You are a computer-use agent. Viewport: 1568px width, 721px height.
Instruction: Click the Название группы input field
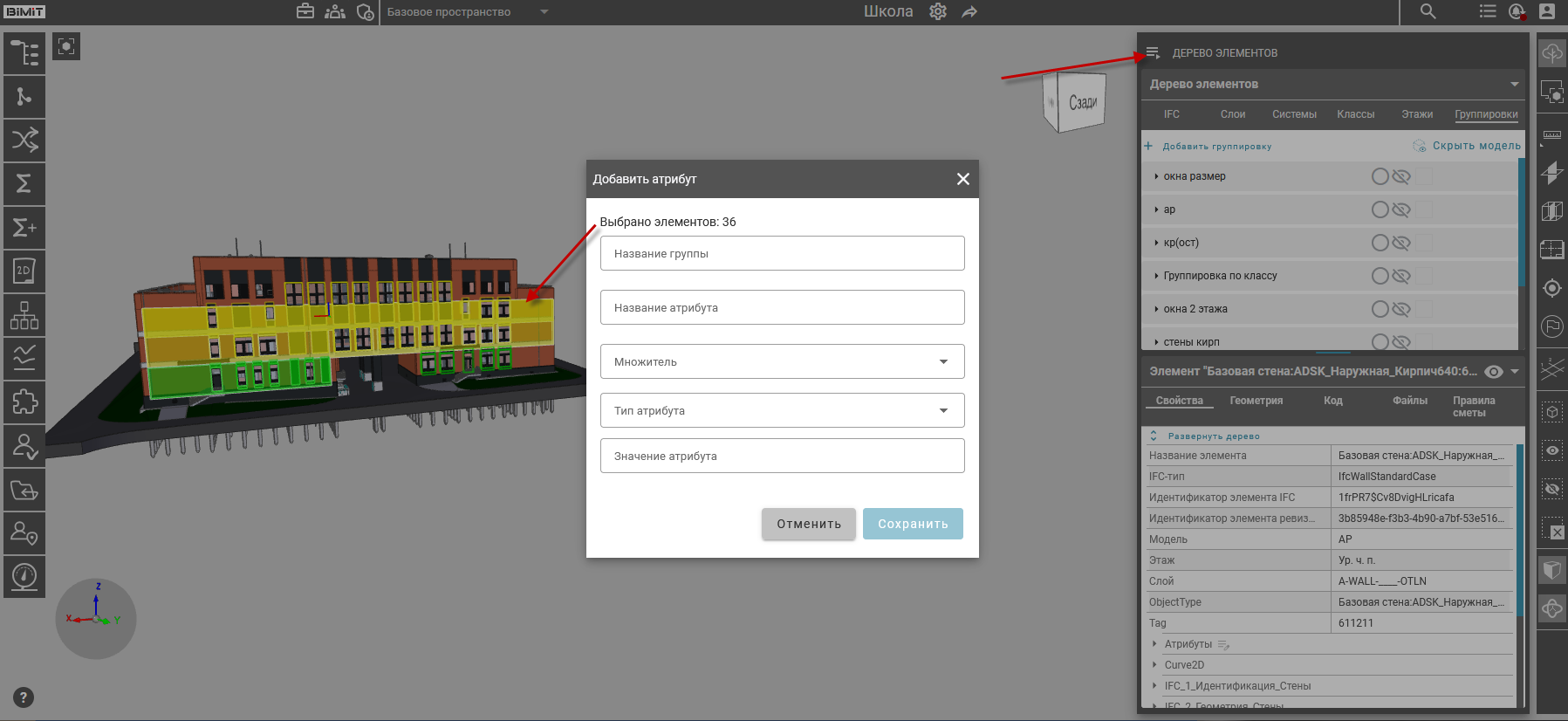[x=782, y=253]
